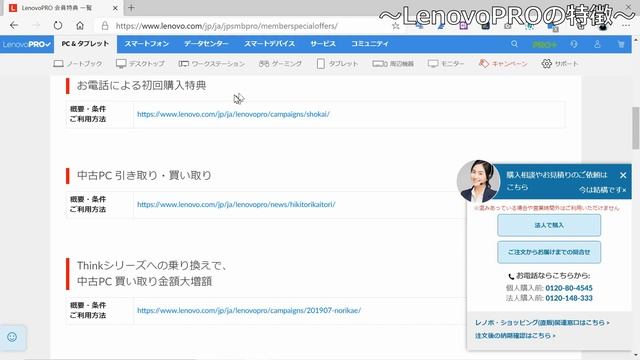Open キャンペーン category

[x=503, y=64]
